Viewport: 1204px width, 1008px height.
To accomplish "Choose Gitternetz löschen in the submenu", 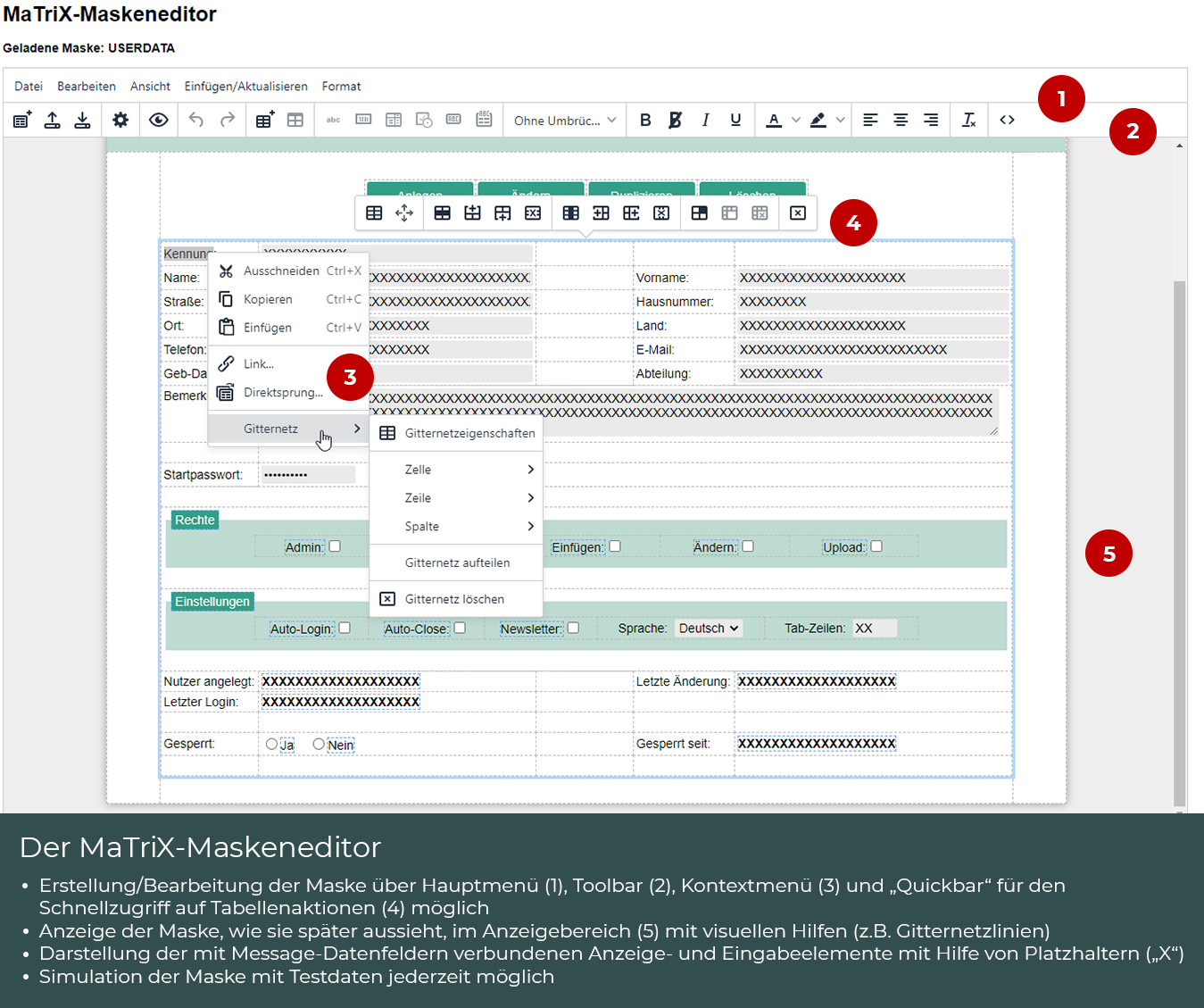I will pos(455,598).
